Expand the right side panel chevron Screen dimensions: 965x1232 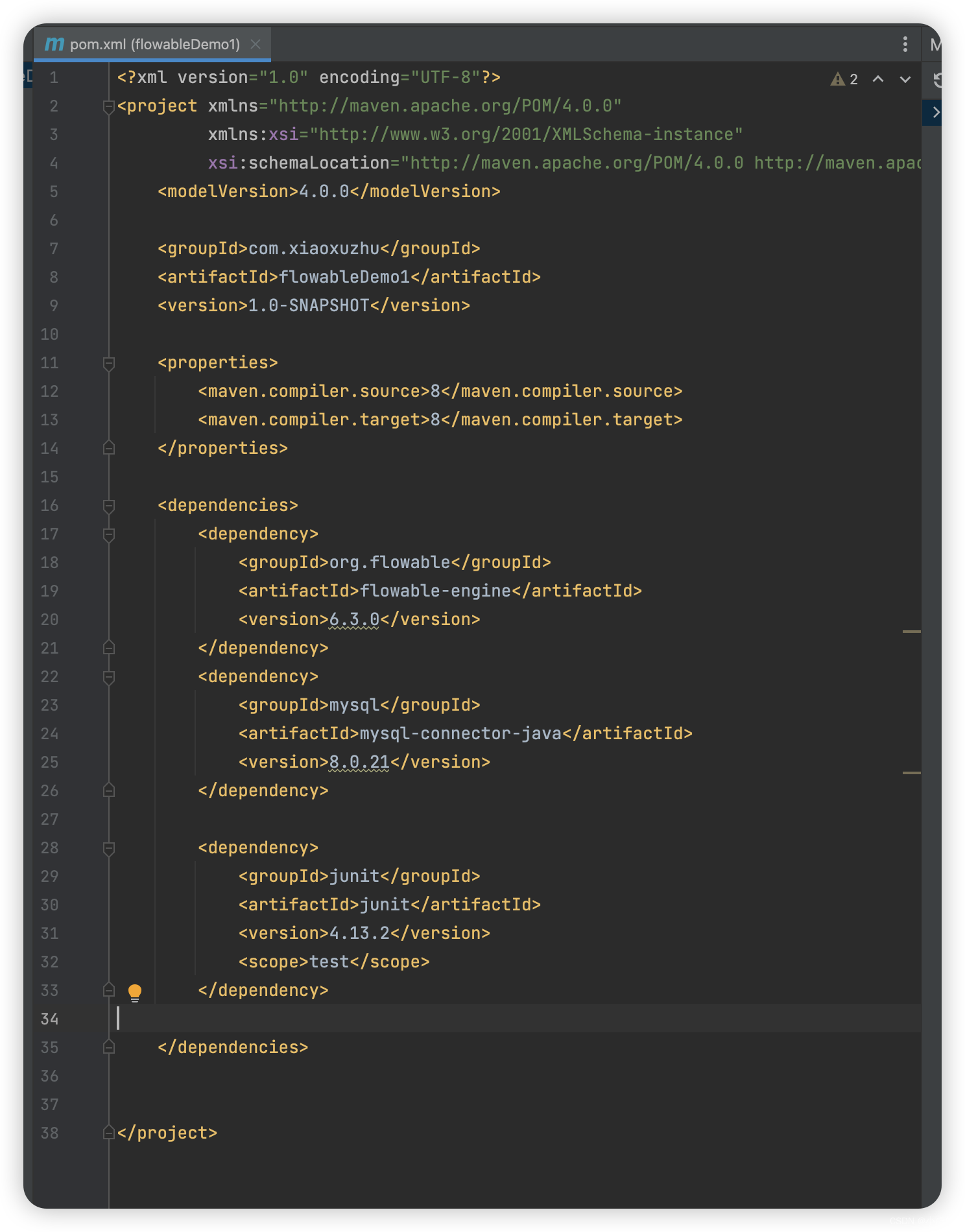[935, 112]
